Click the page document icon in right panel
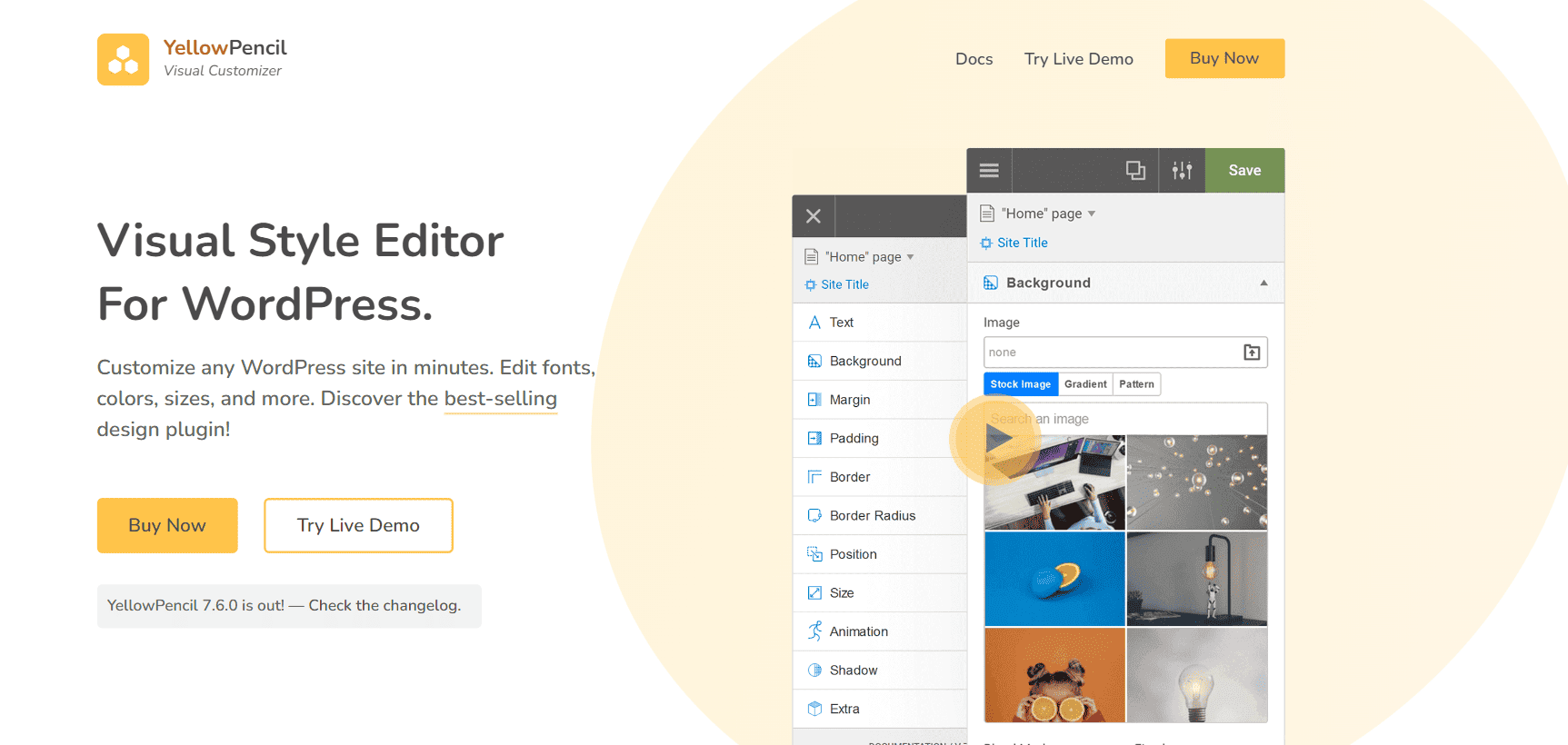Viewport: 1568px width, 745px height. pyautogui.click(x=987, y=214)
